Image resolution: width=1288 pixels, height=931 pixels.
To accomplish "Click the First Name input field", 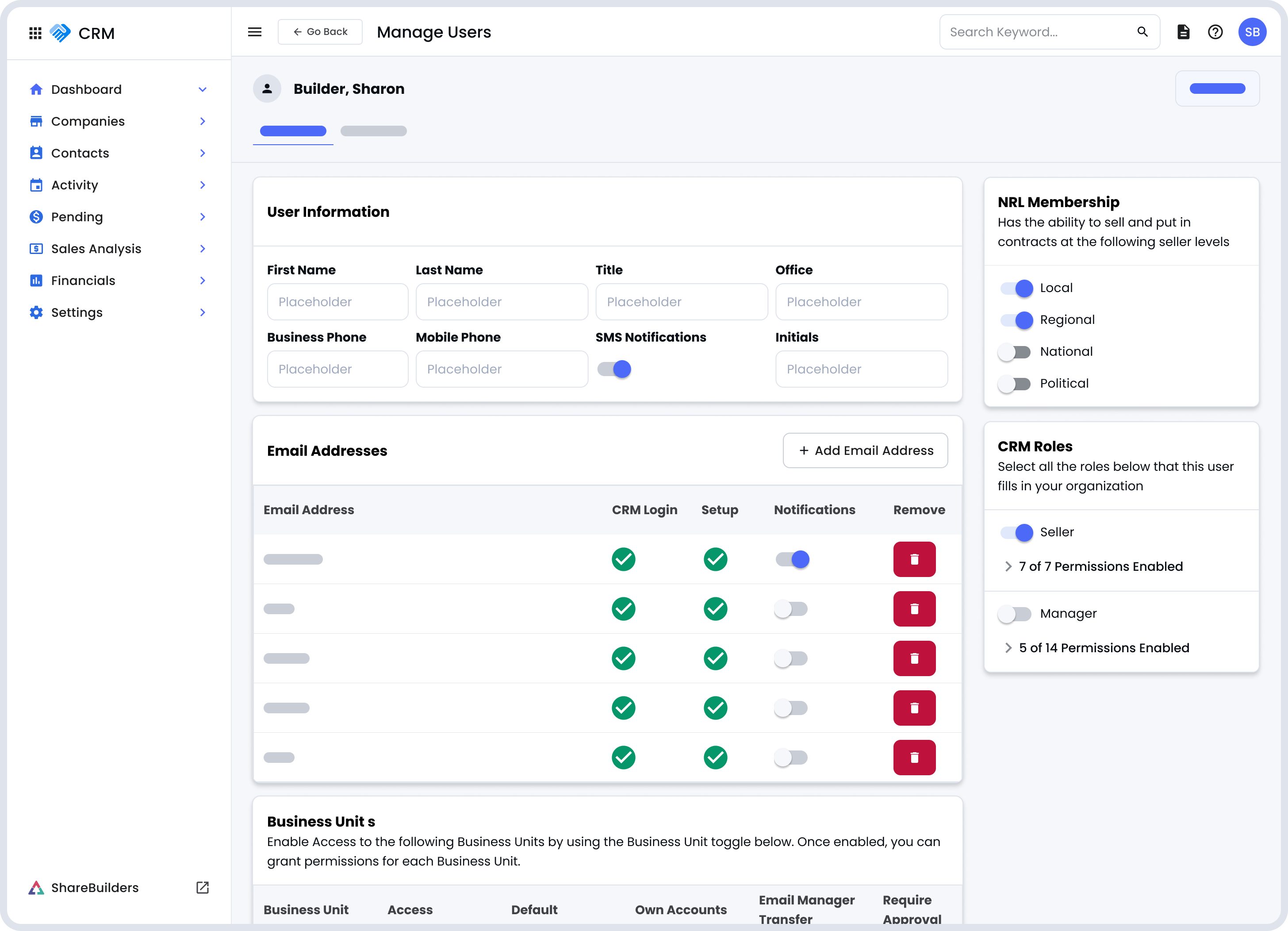I will click(337, 302).
